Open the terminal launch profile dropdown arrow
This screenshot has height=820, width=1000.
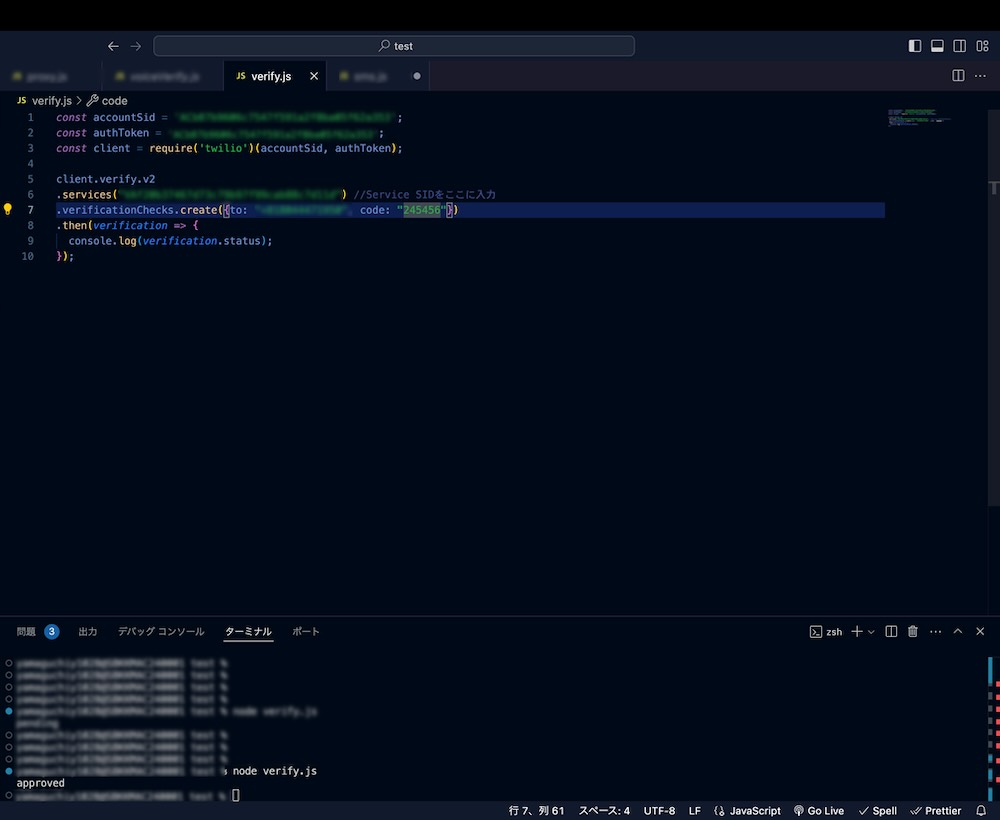point(871,632)
